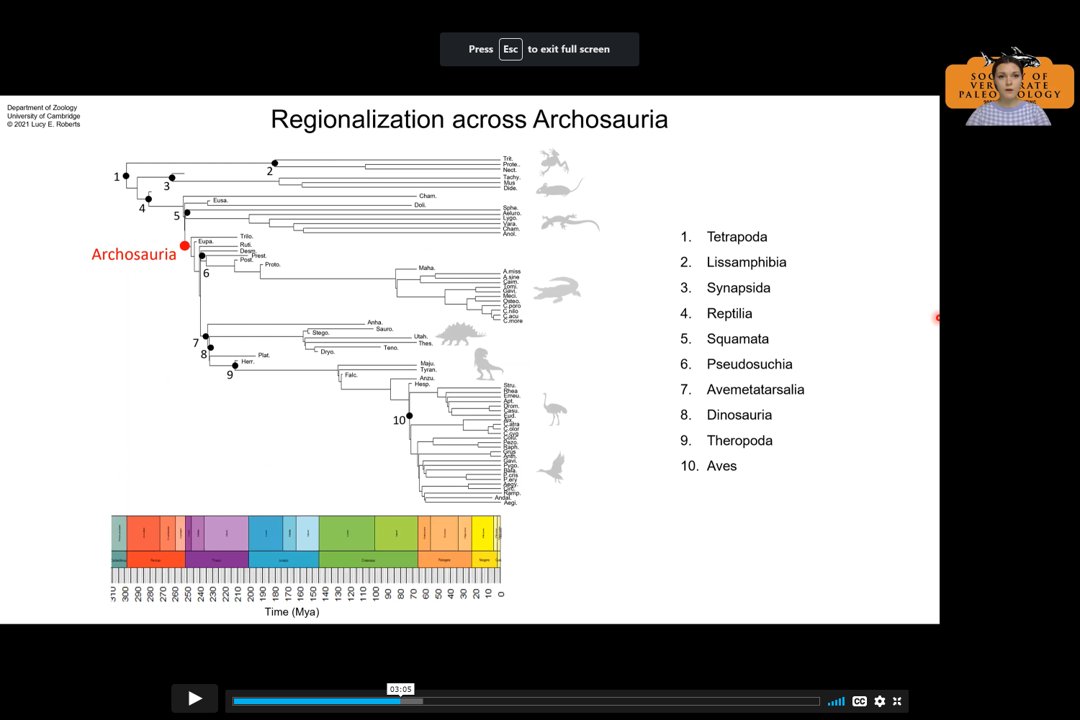1080x720 pixels.
Task: Click the 'Time (Mya)' axis label
Action: (x=292, y=612)
